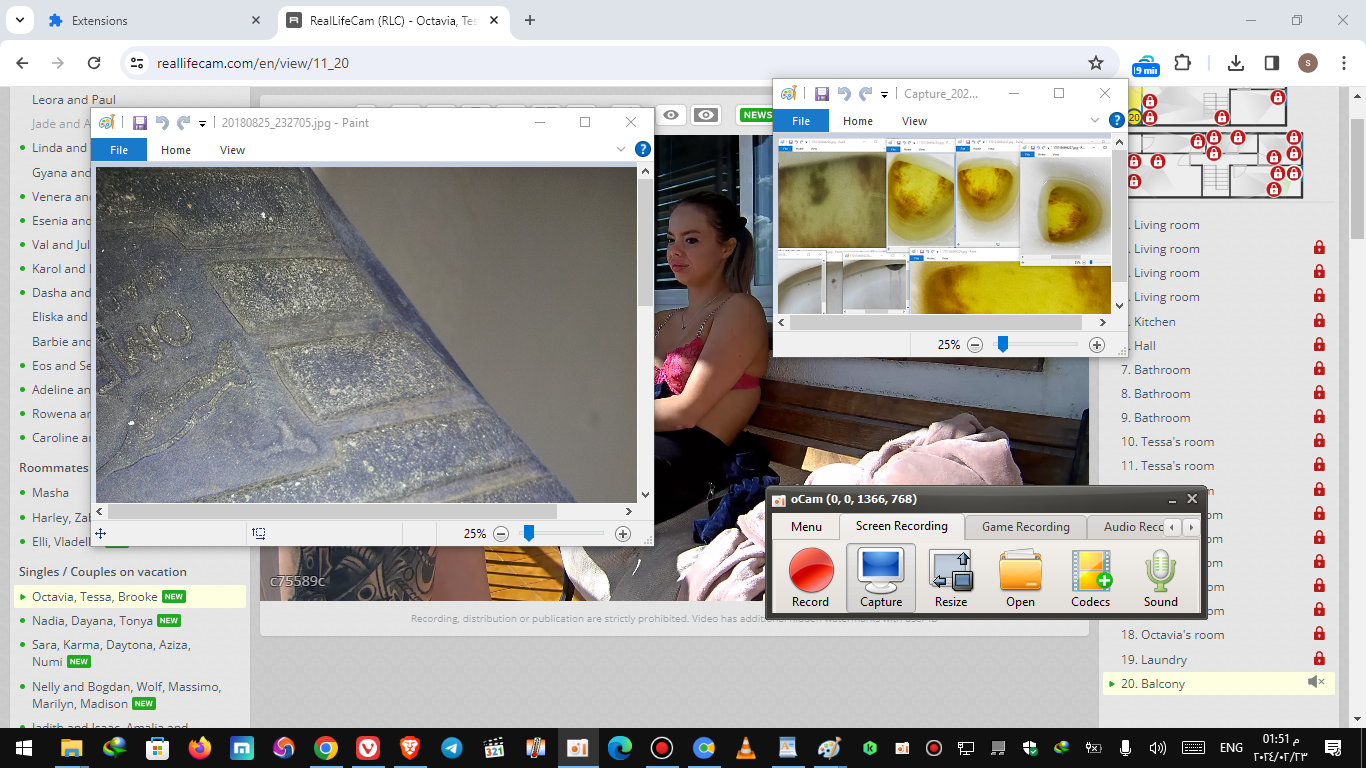Bookmark this page with the star icon

[1096, 63]
